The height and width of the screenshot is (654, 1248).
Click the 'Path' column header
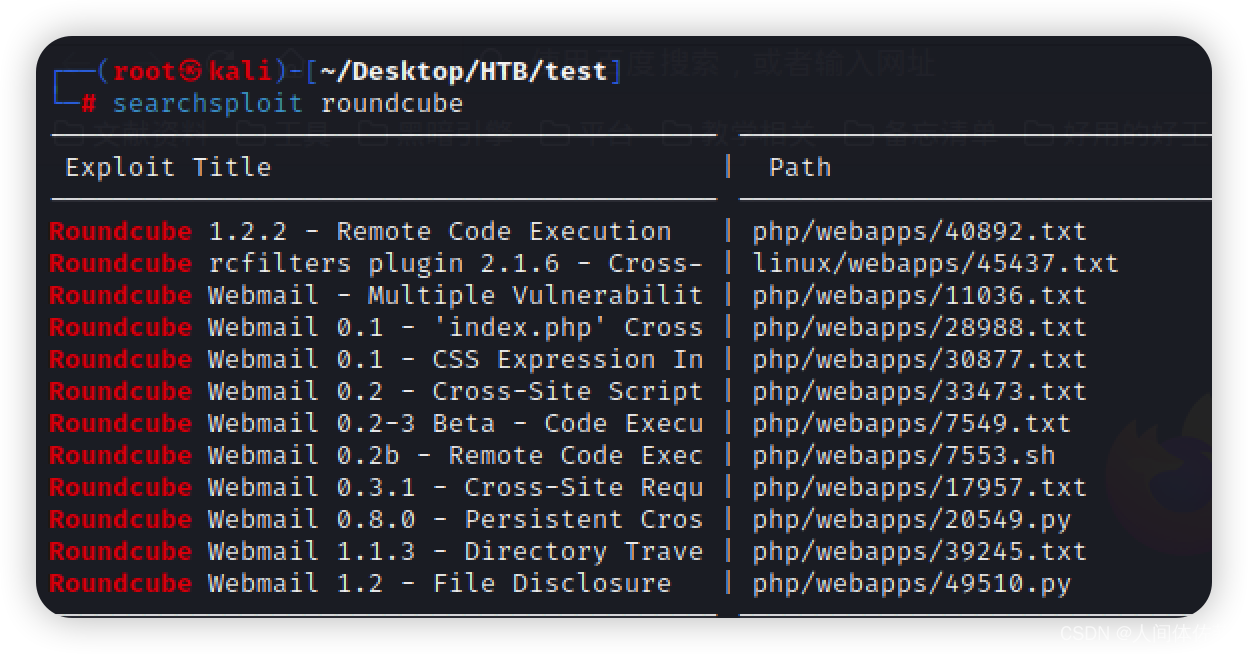800,167
